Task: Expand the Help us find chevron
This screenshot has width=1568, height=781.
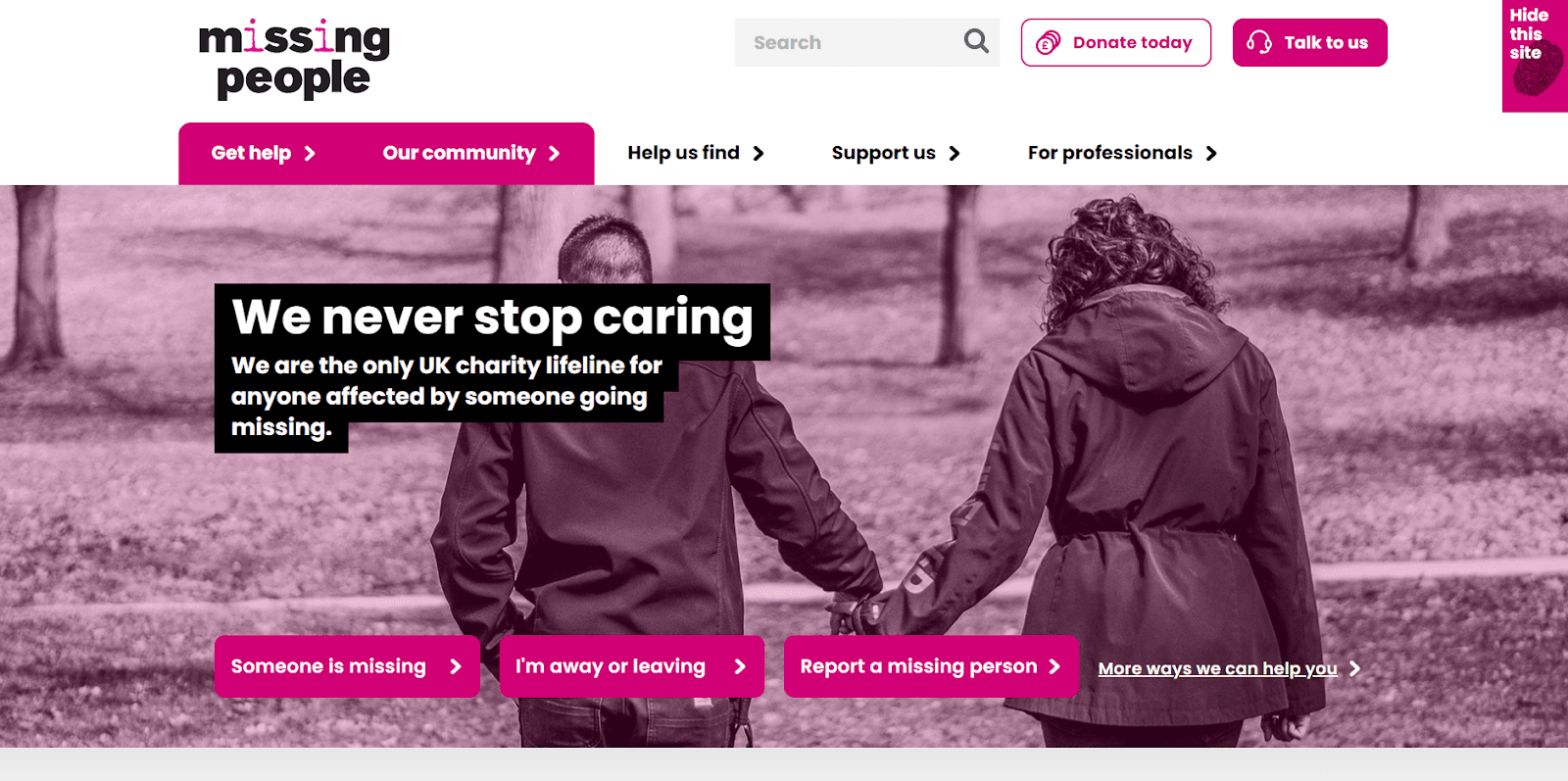Action: click(x=759, y=153)
